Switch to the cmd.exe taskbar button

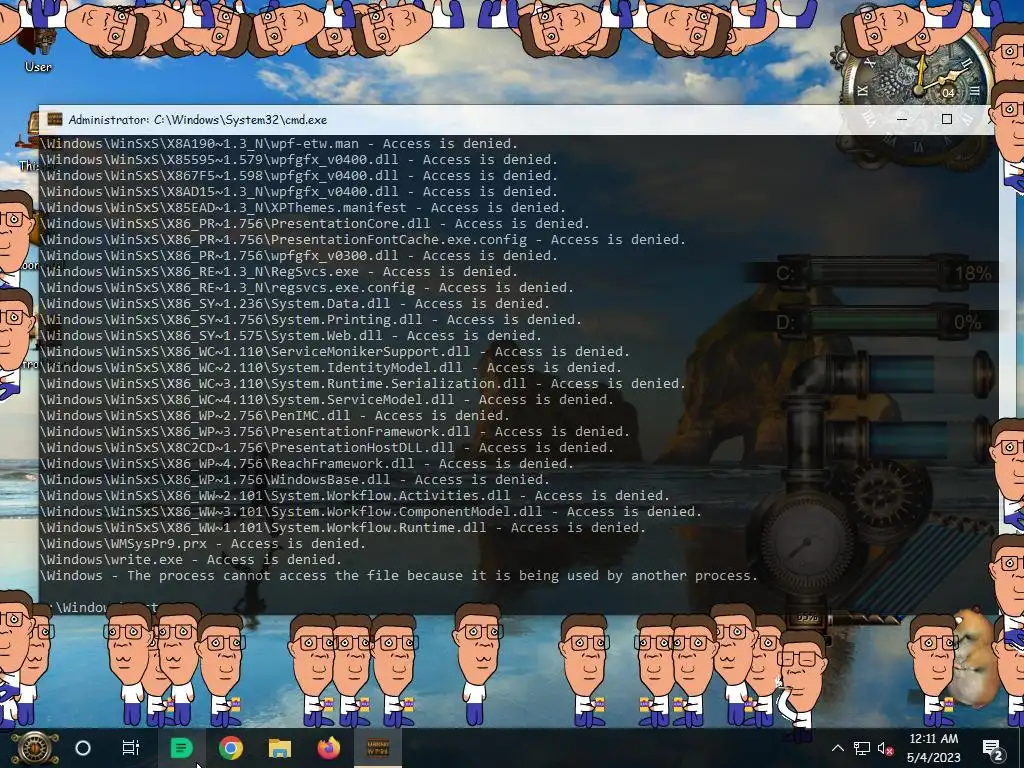coord(378,748)
